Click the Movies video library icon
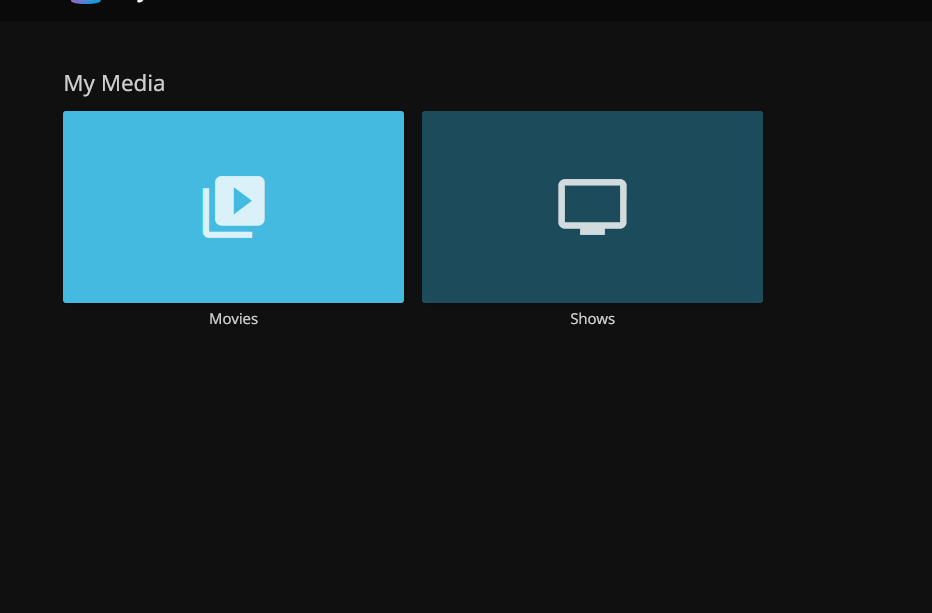Viewport: 932px width, 613px height. tap(233, 207)
